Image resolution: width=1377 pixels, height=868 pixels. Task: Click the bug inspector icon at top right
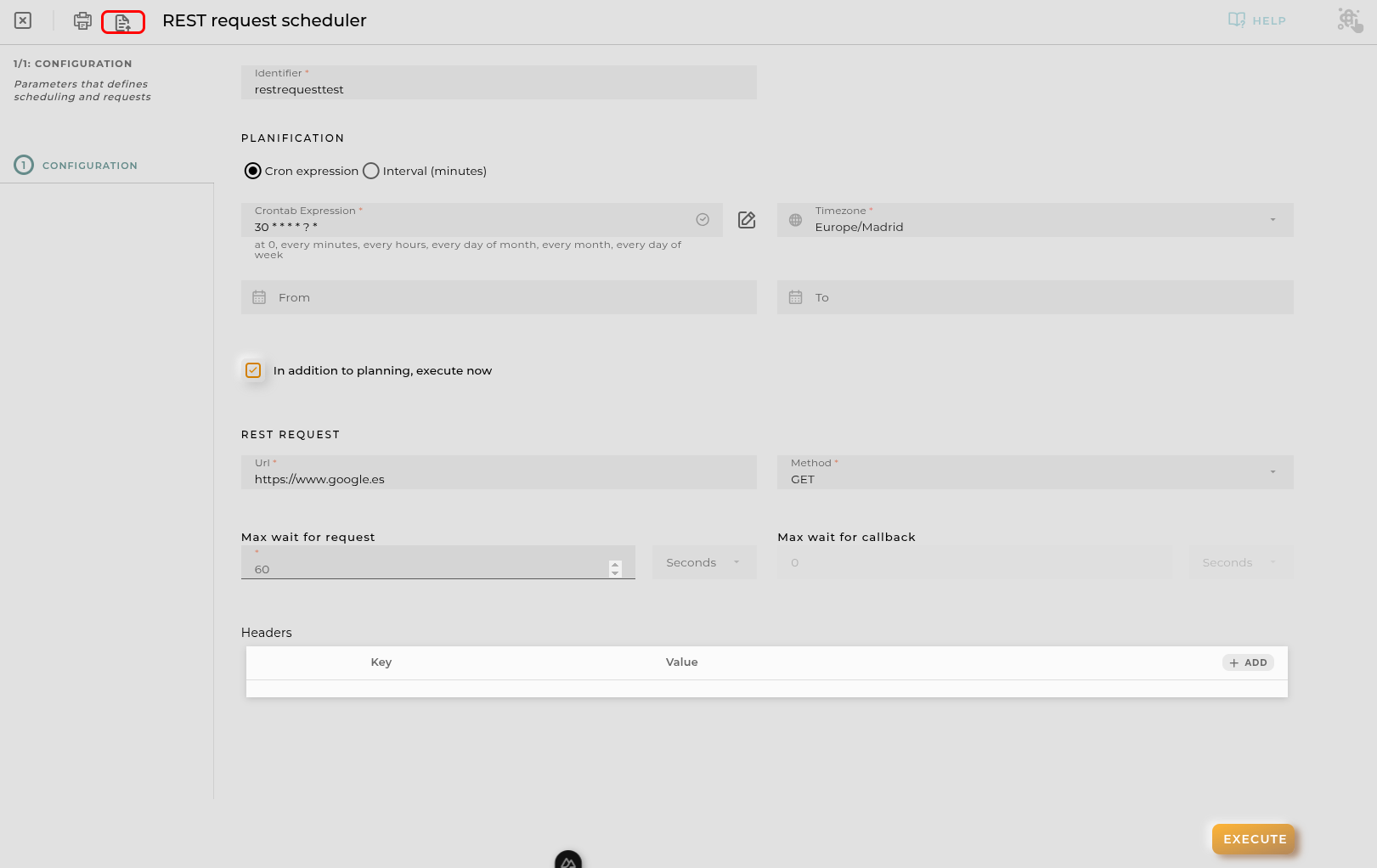pos(1350,20)
